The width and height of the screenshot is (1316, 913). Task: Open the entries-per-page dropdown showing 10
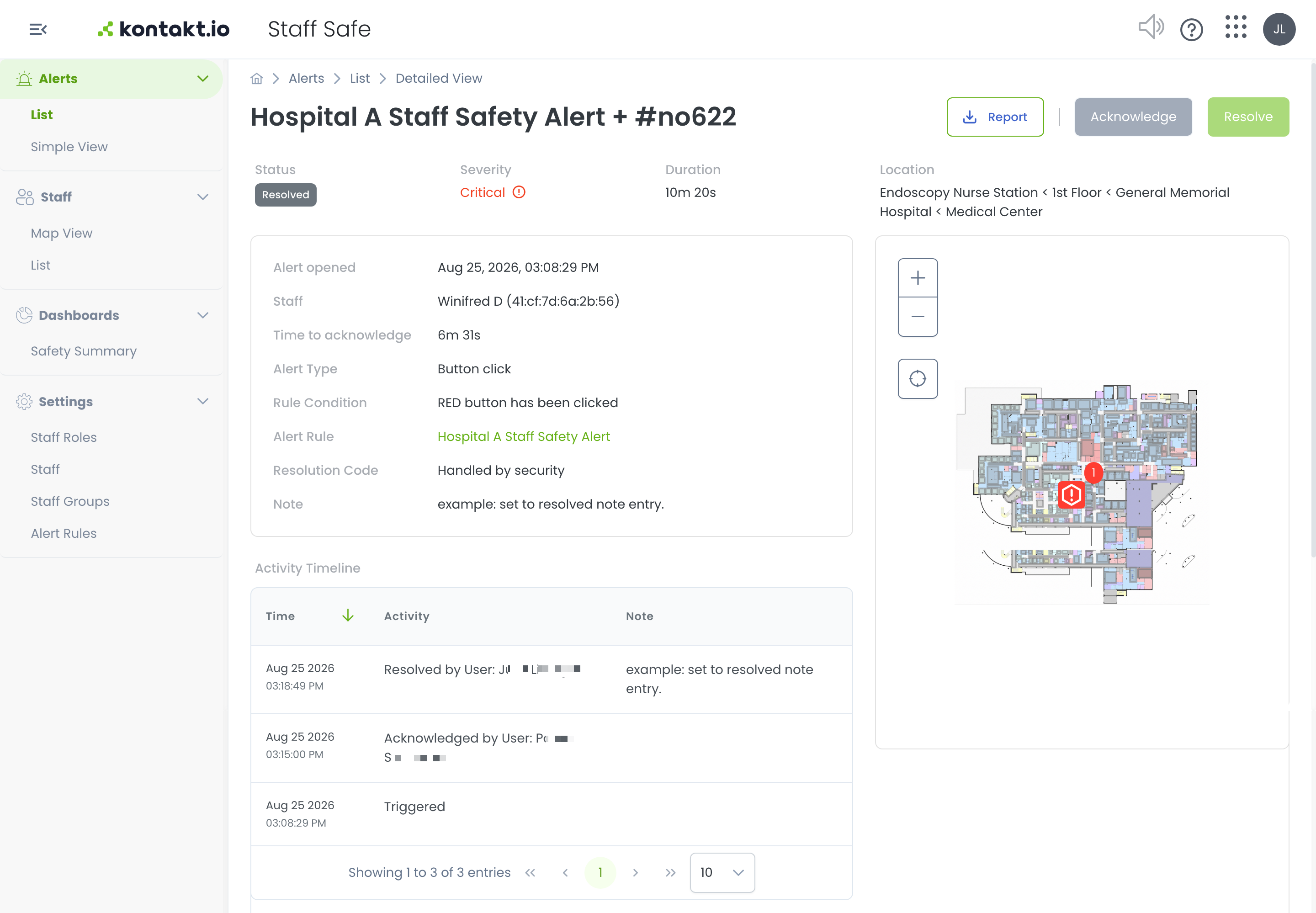click(x=722, y=872)
